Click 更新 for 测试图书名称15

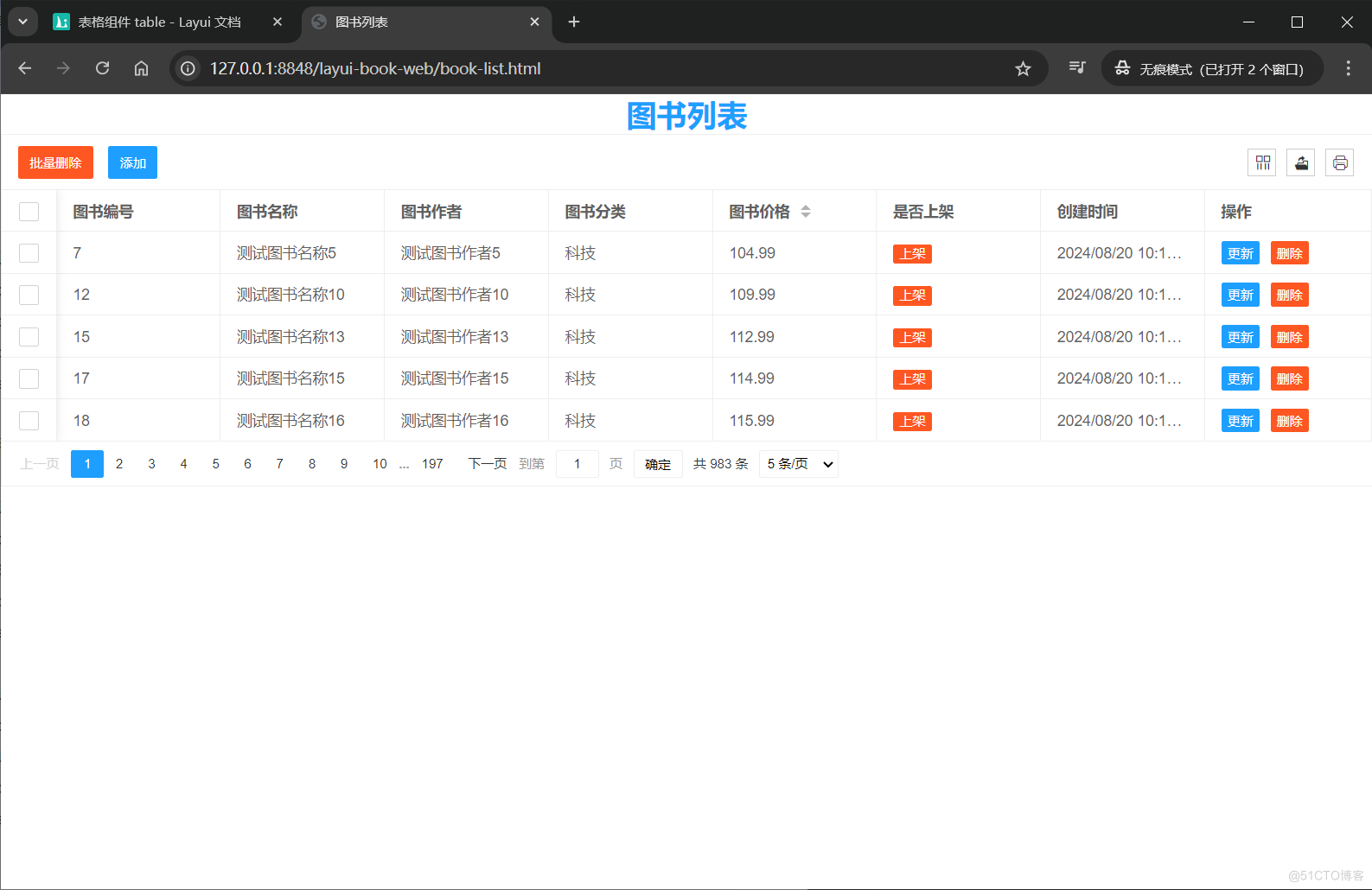tap(1240, 378)
